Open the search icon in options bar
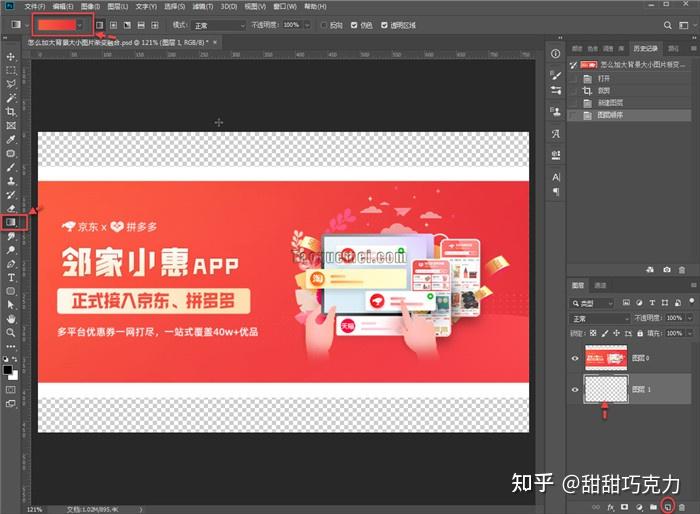This screenshot has width=700, height=514. pyautogui.click(x=667, y=25)
